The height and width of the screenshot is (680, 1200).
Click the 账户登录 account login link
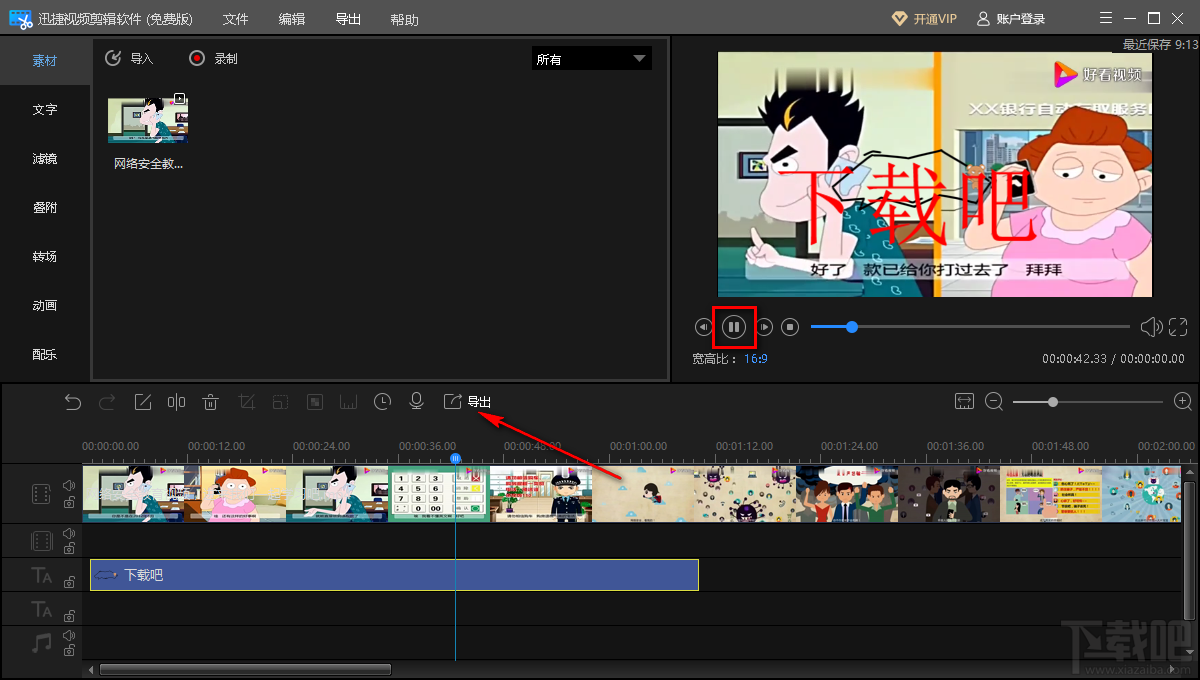1011,19
